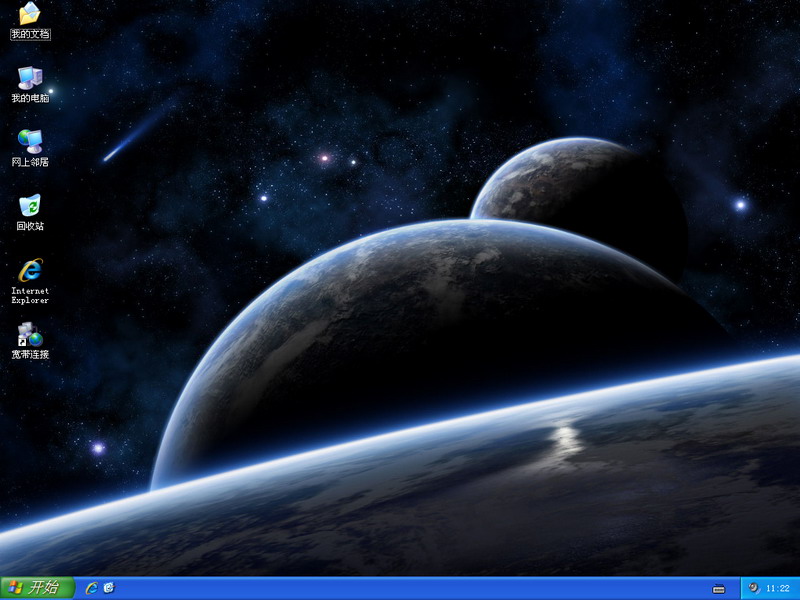
Task: Launch Internet Explorer from quick launch bar
Action: point(92,588)
